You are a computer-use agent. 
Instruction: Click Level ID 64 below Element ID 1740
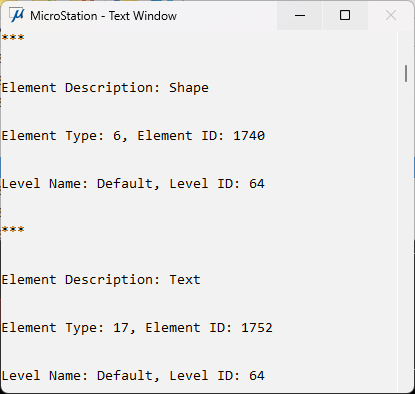click(257, 184)
